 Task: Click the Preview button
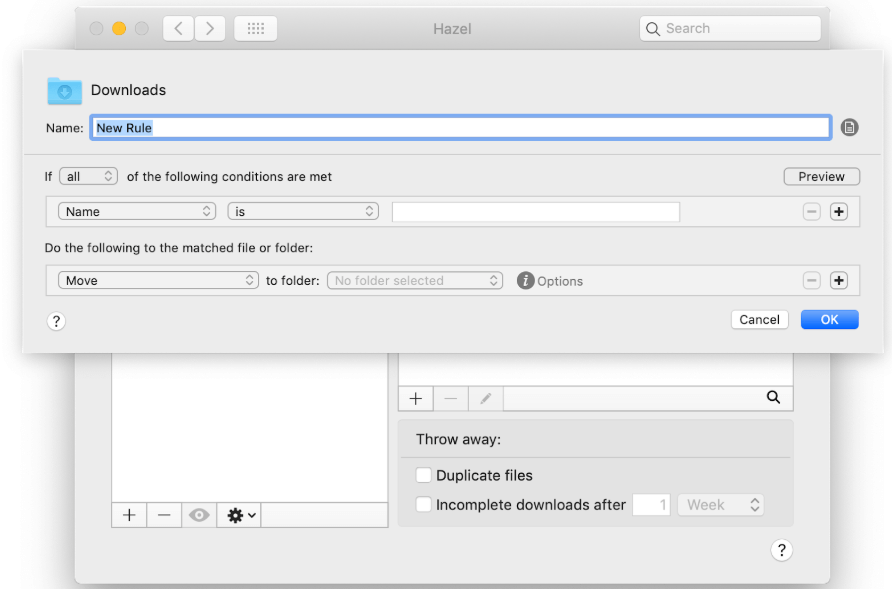(821, 176)
